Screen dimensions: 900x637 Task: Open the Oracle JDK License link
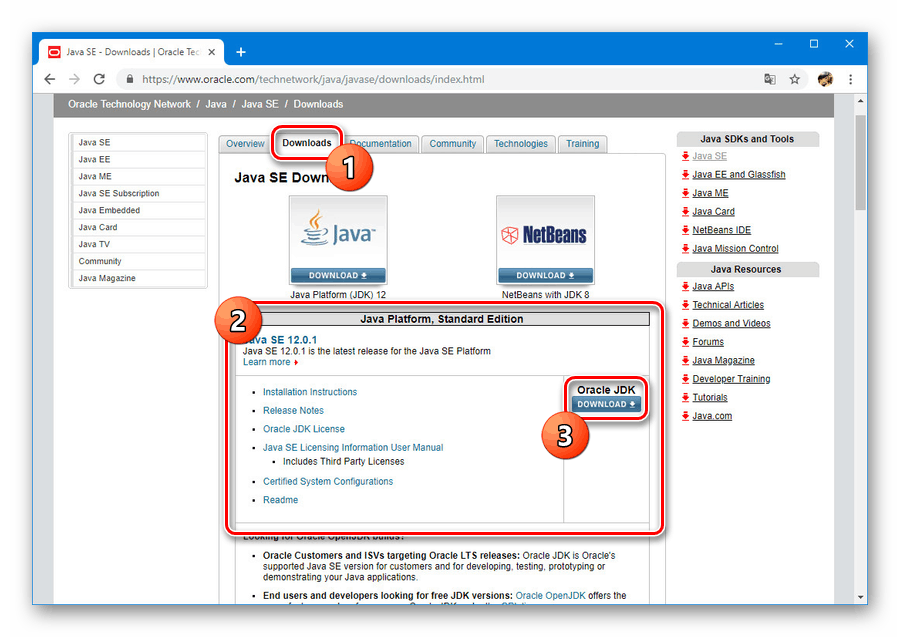(304, 429)
